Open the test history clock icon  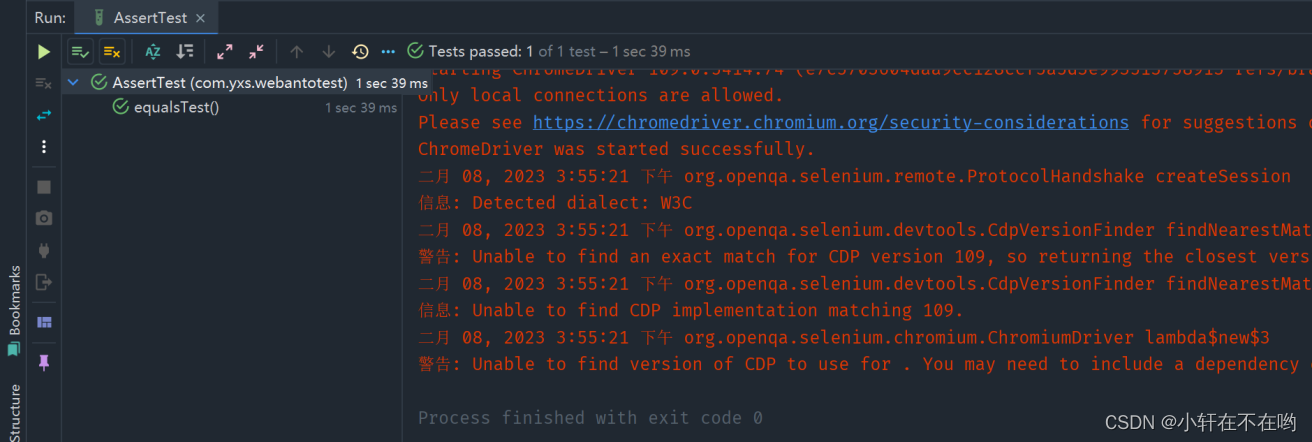pyautogui.click(x=360, y=51)
